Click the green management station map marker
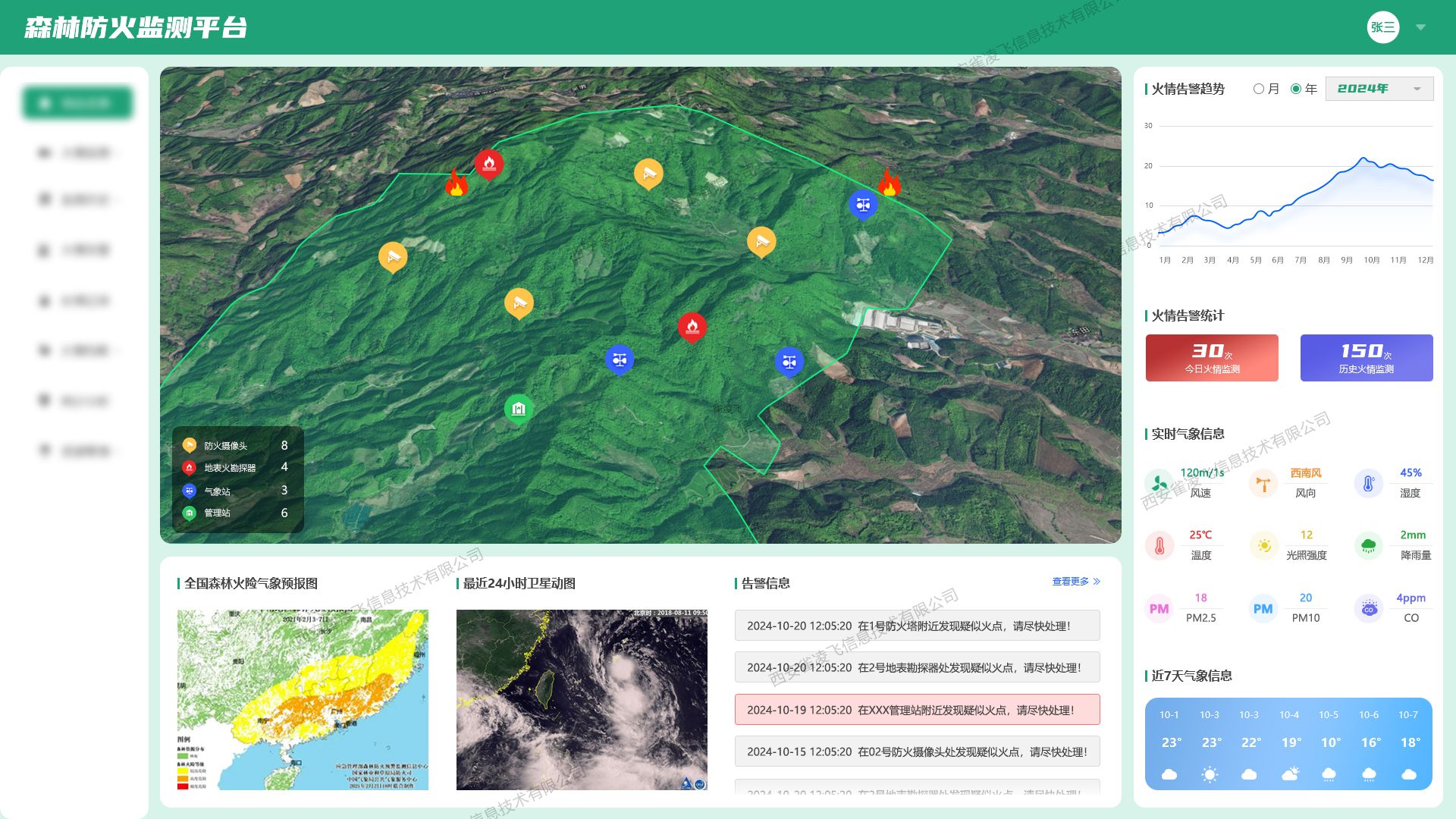This screenshot has height=819, width=1456. click(x=519, y=409)
